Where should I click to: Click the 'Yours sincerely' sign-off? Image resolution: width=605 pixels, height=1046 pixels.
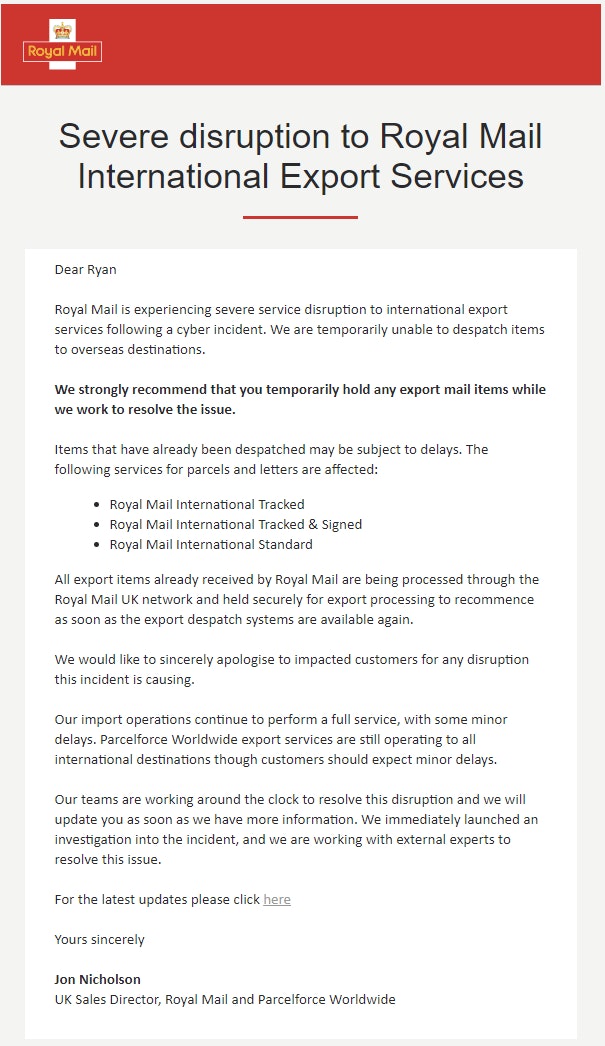pos(99,939)
